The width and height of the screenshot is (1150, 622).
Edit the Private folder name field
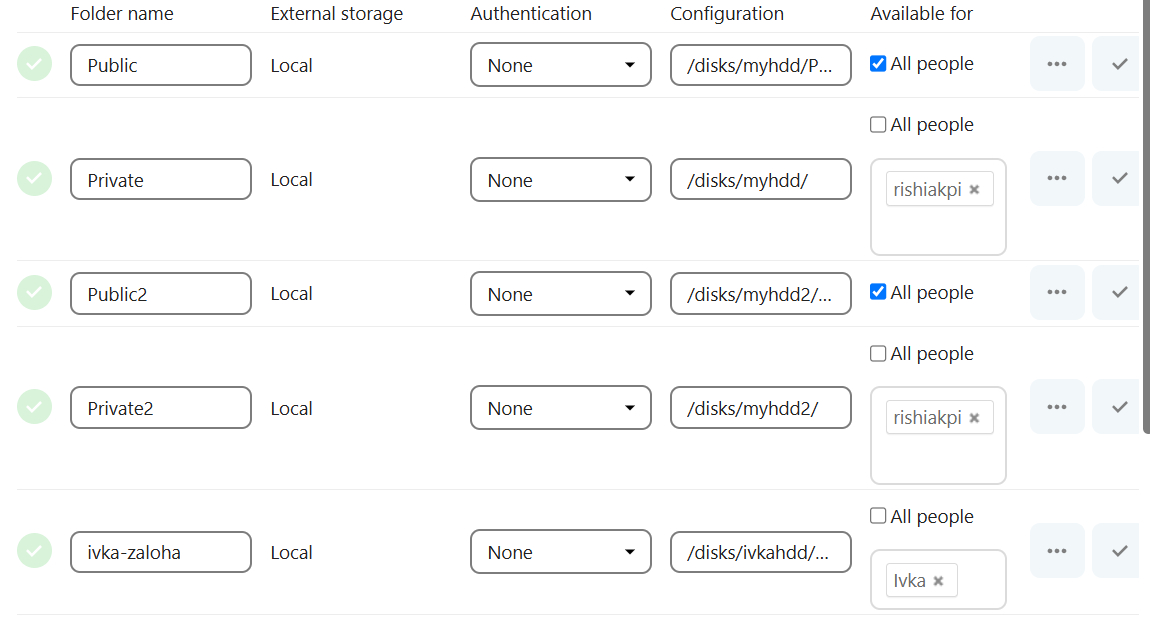(x=160, y=180)
